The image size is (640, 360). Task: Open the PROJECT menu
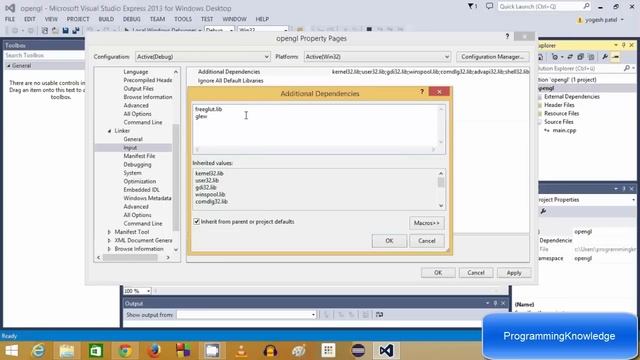click(x=78, y=19)
